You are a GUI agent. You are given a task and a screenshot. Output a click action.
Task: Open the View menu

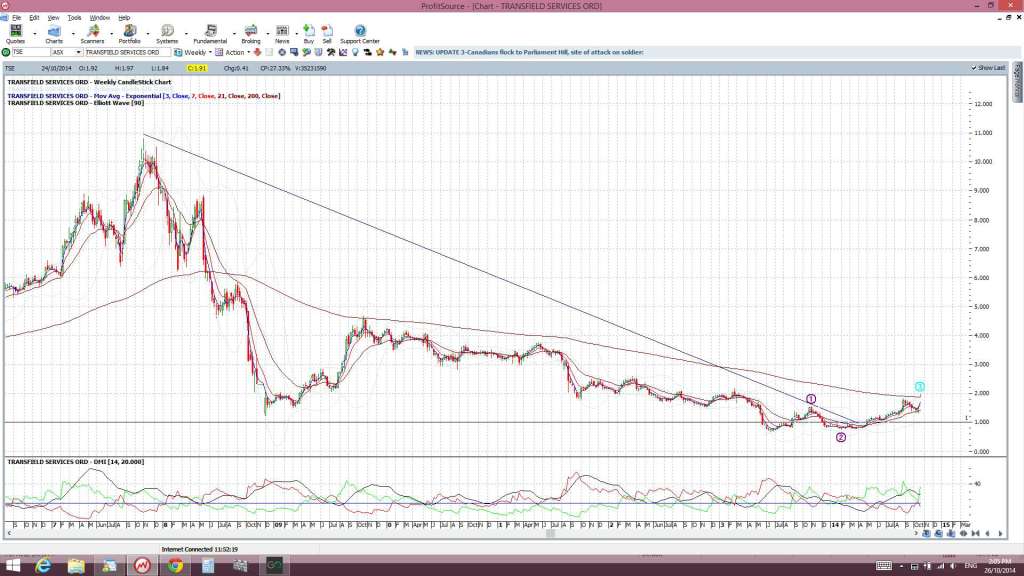click(54, 18)
